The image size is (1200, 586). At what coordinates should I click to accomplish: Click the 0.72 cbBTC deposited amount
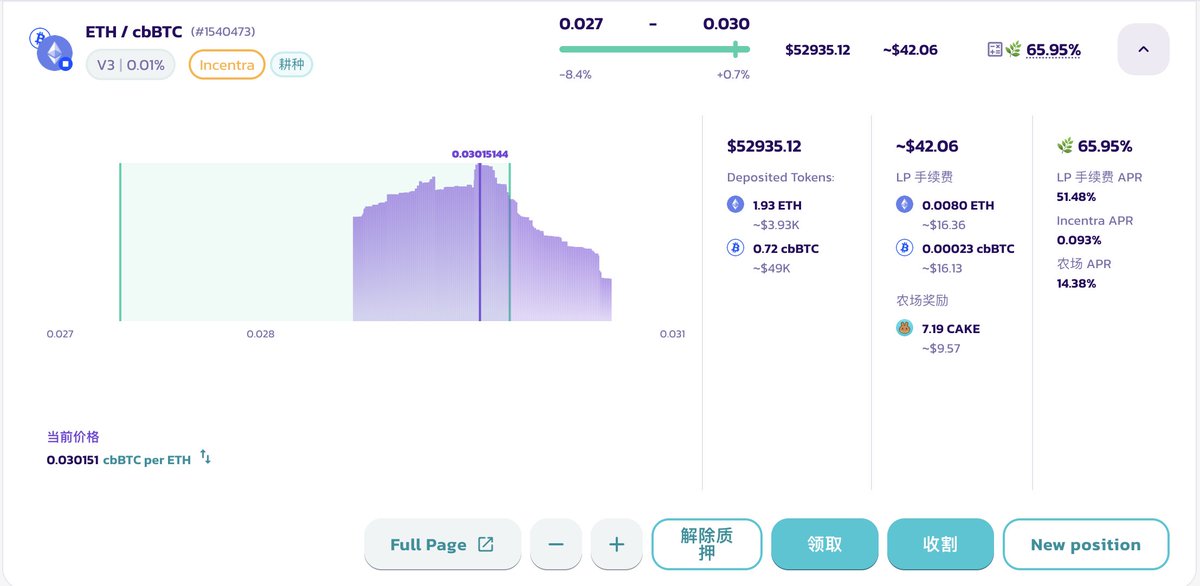click(x=786, y=248)
